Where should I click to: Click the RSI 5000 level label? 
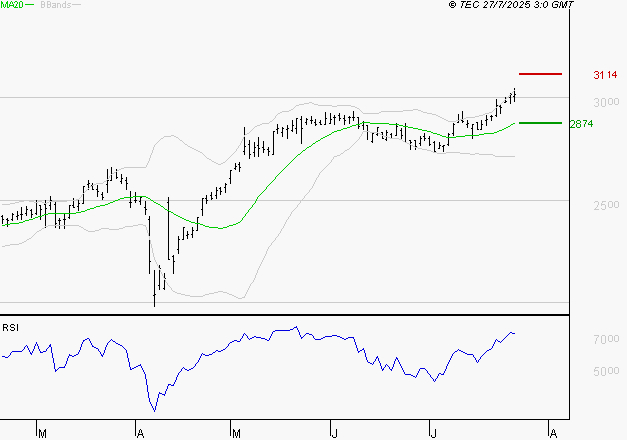(x=604, y=372)
